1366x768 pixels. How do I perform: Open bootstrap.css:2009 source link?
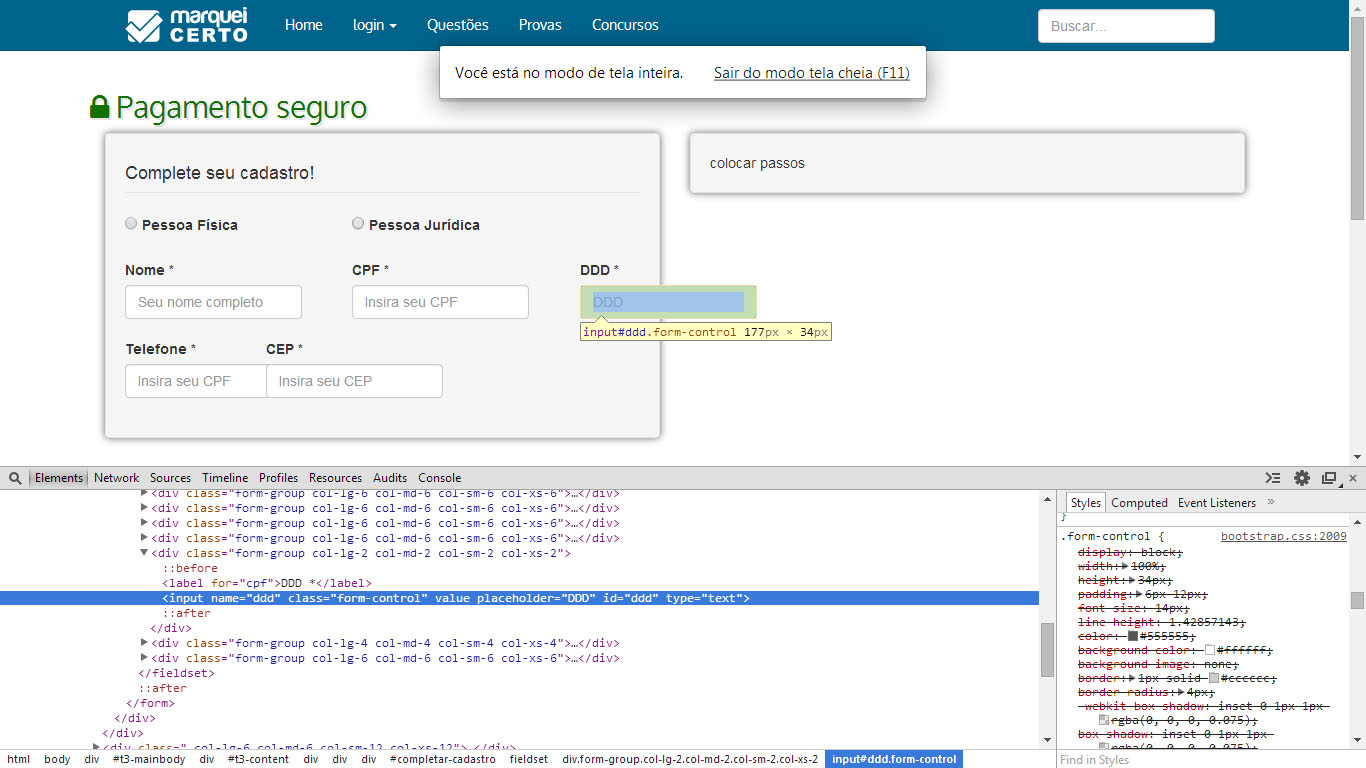point(1284,537)
